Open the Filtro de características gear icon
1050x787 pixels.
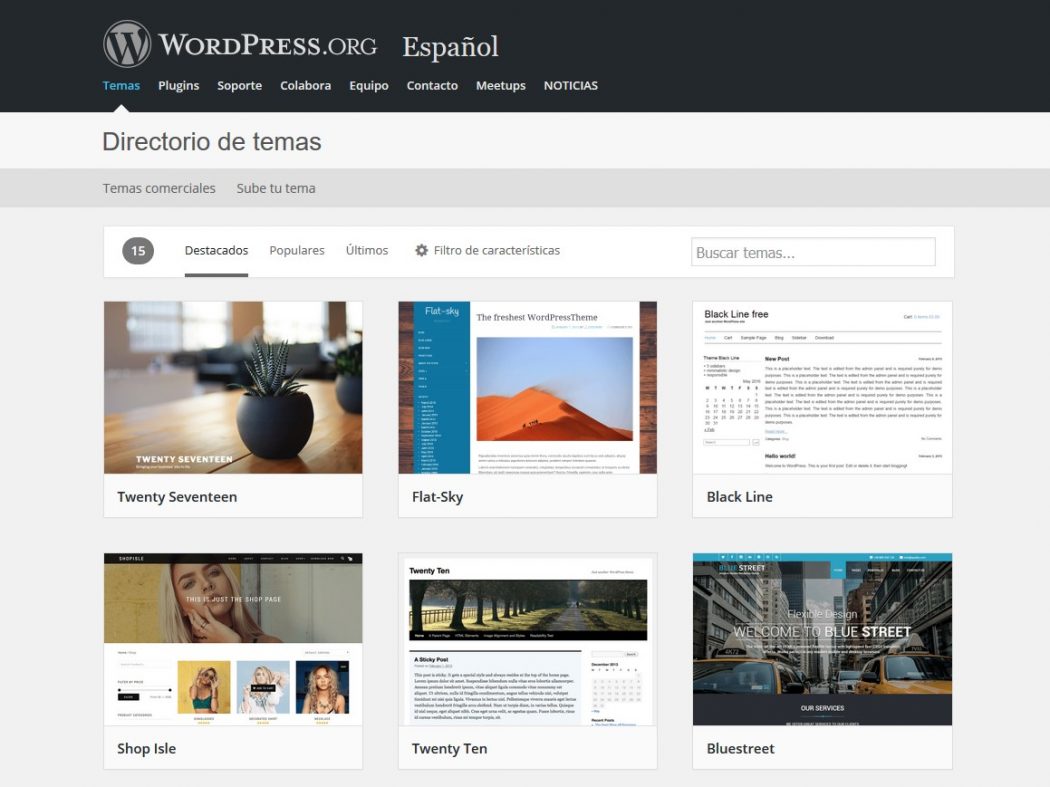click(423, 250)
